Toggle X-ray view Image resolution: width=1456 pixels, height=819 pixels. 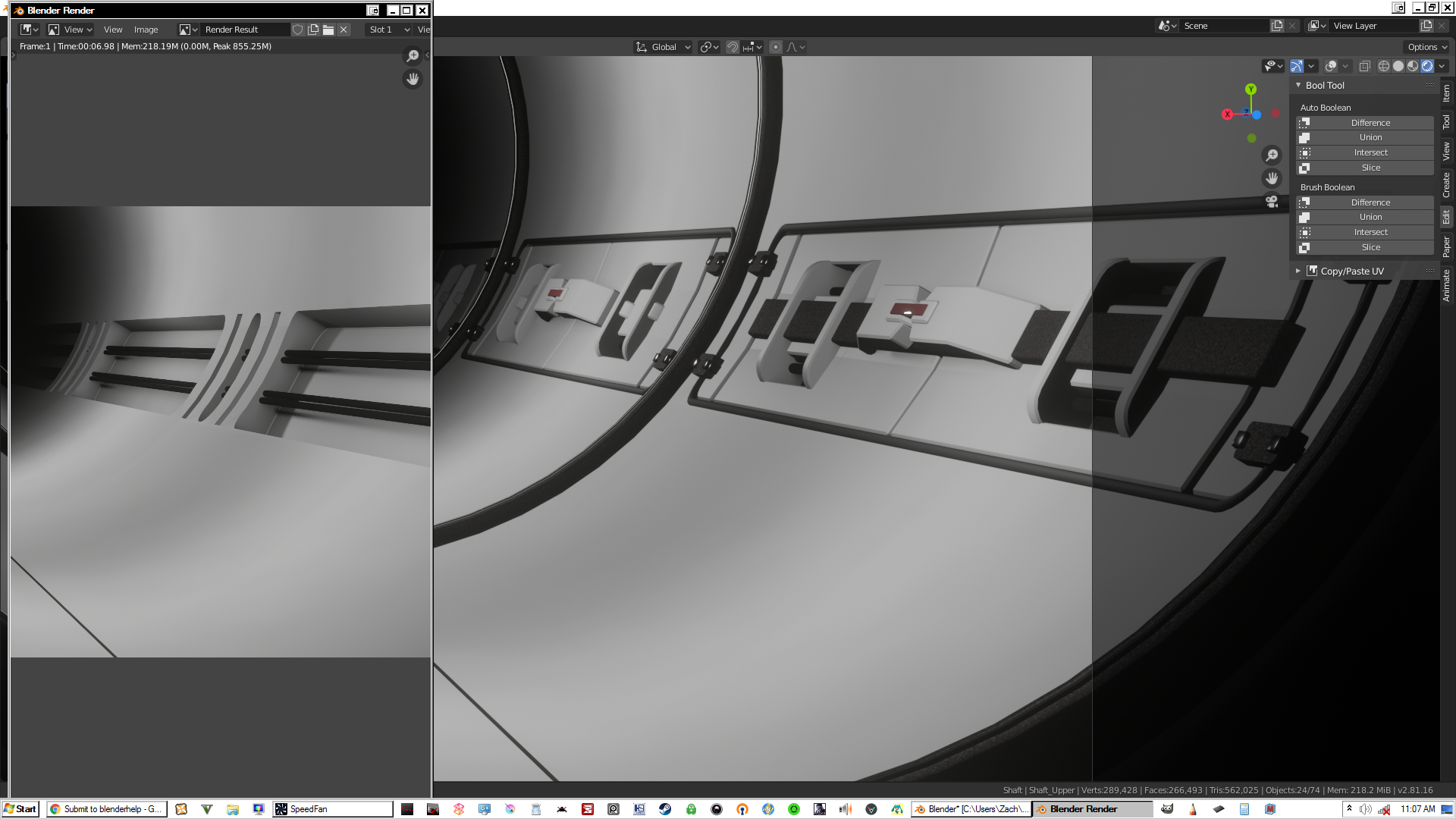point(1364,67)
